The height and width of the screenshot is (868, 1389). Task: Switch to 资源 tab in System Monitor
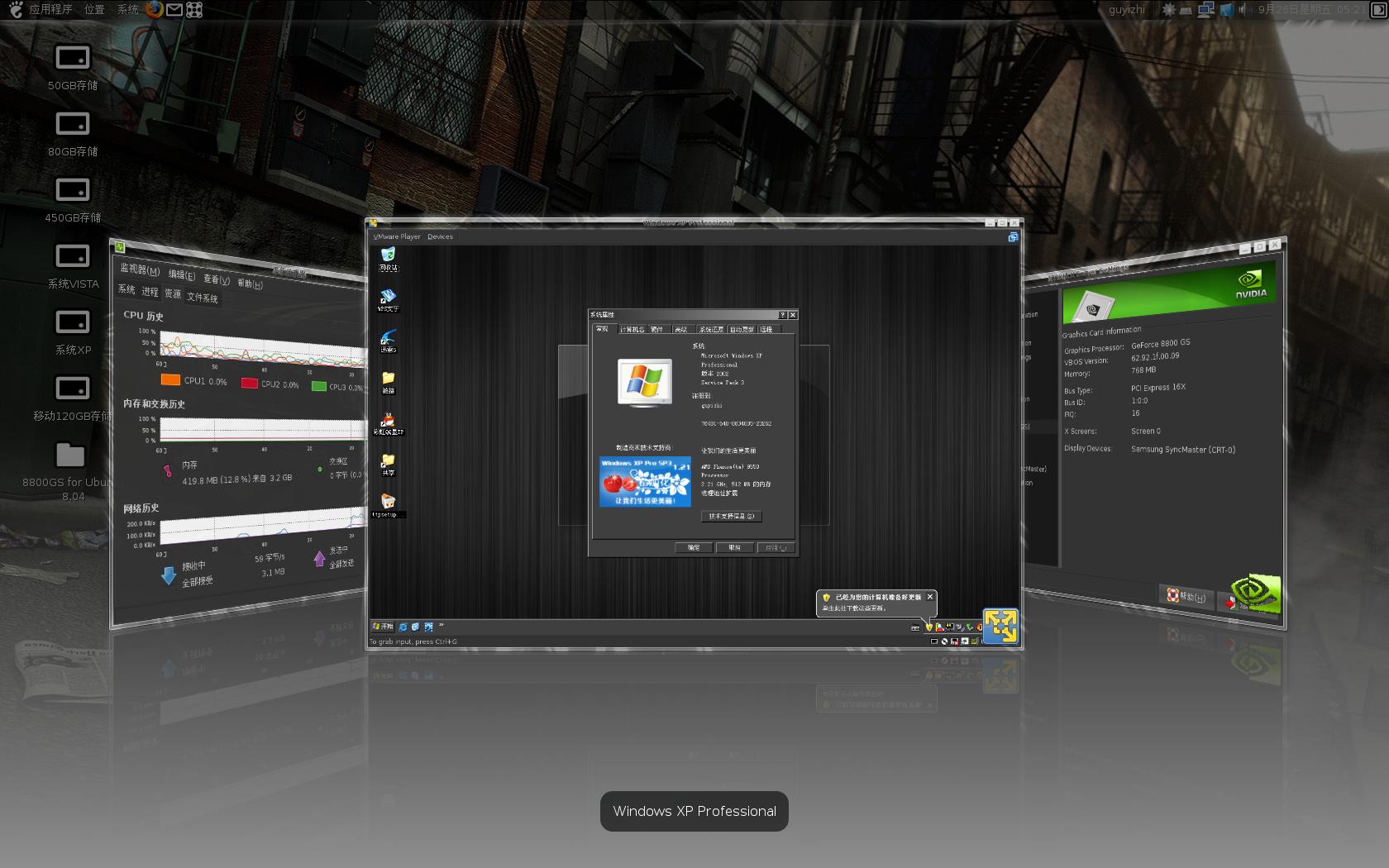tap(172, 293)
